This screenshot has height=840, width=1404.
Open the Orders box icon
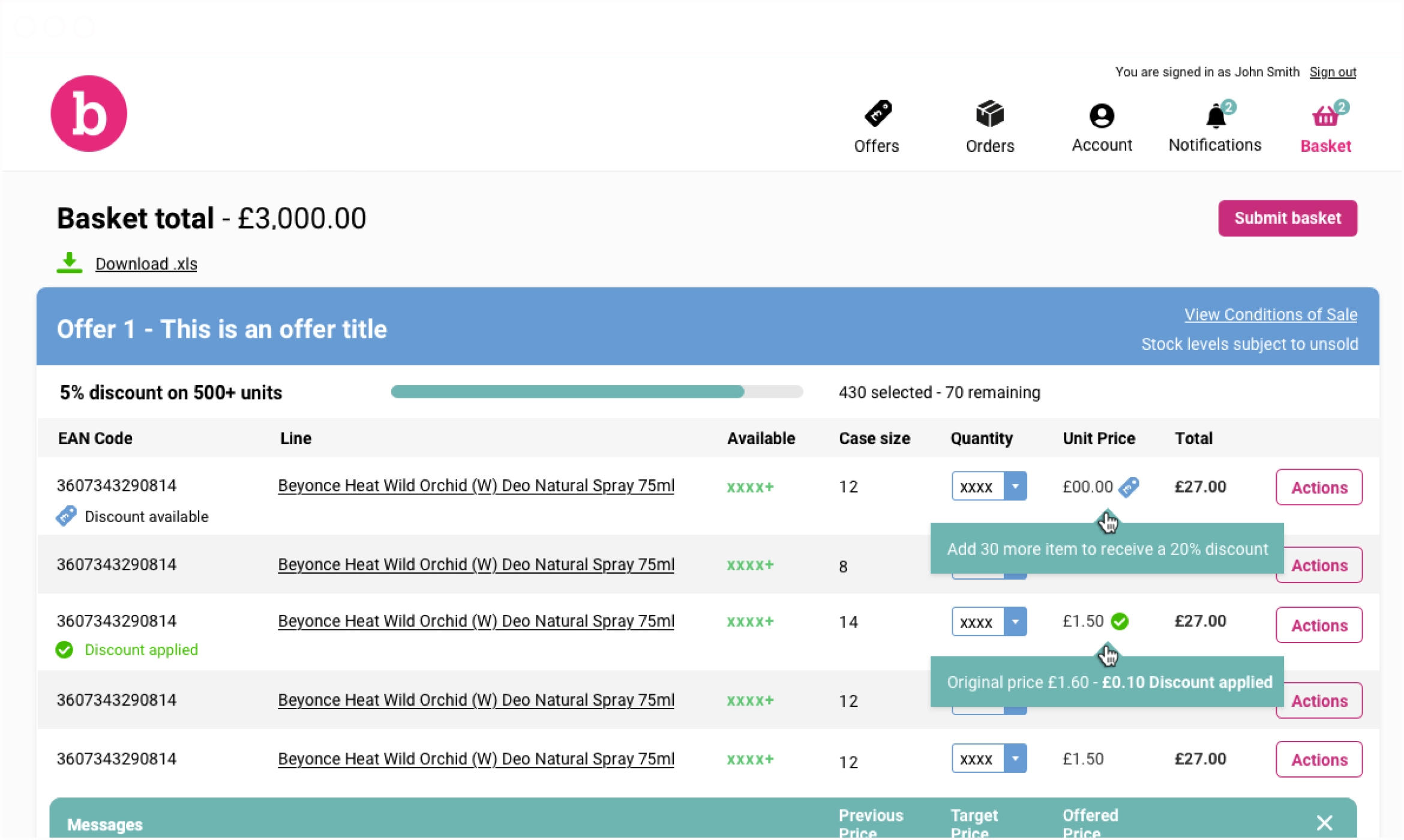[x=989, y=113]
